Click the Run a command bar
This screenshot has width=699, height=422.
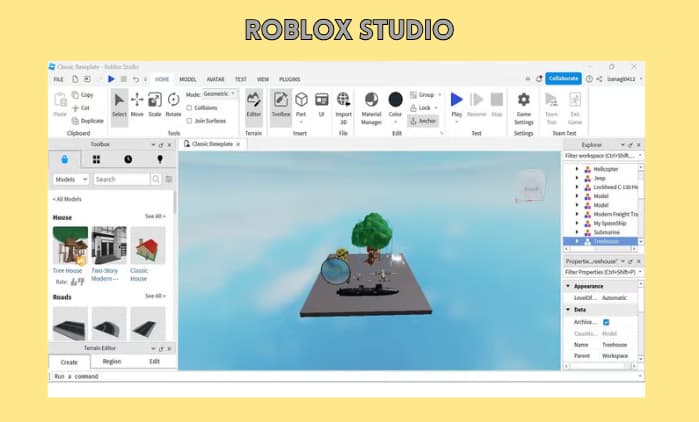[x=346, y=376]
